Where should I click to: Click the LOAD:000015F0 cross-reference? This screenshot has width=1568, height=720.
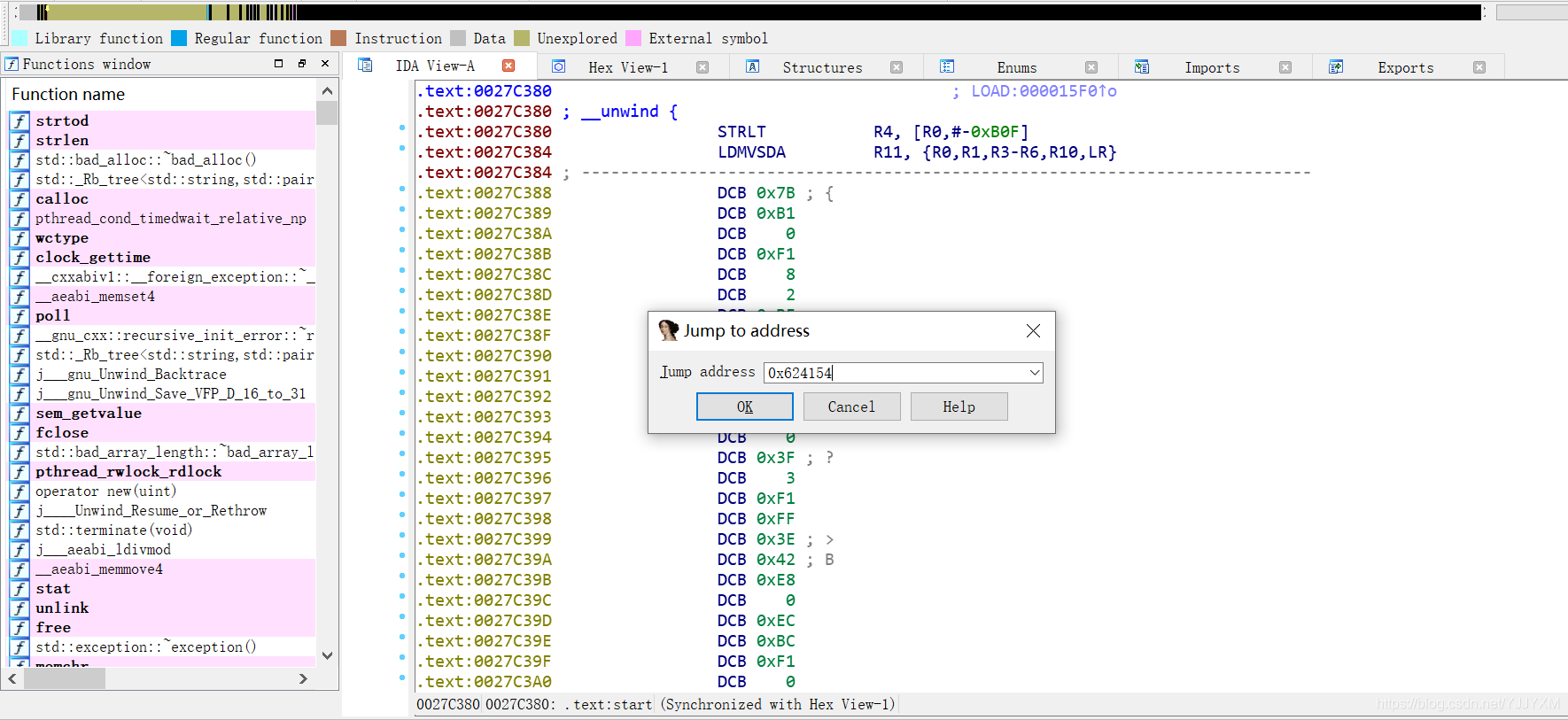tap(1044, 90)
